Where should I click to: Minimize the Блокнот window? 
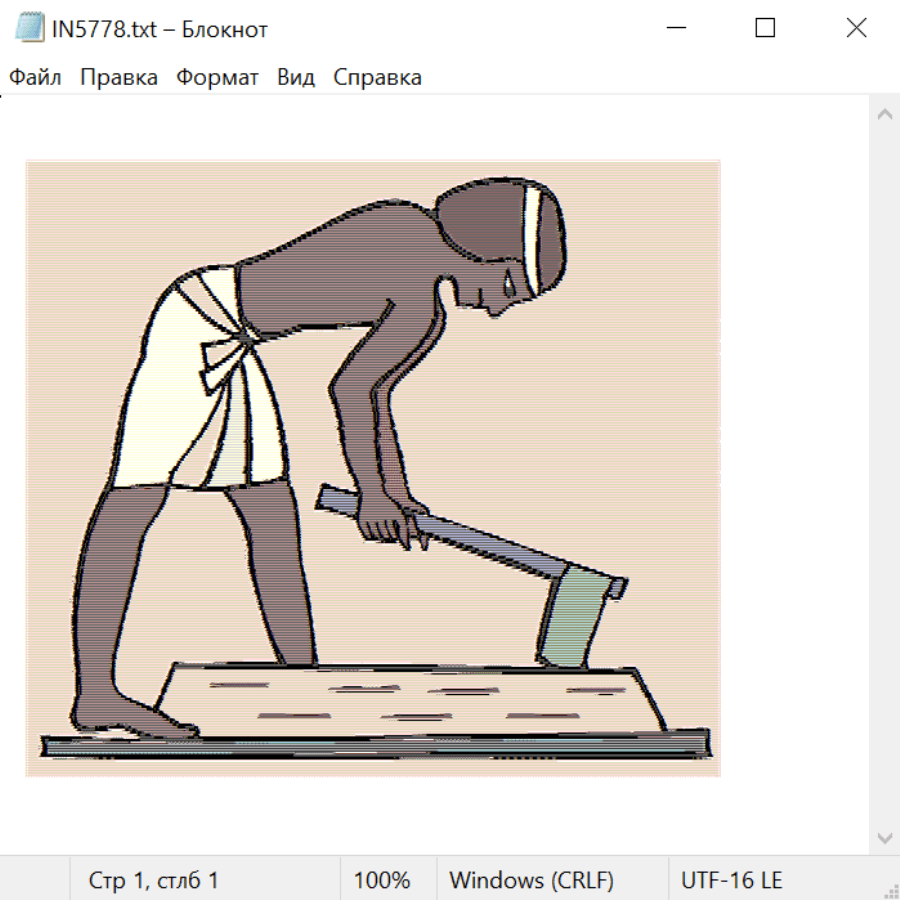[x=675, y=29]
